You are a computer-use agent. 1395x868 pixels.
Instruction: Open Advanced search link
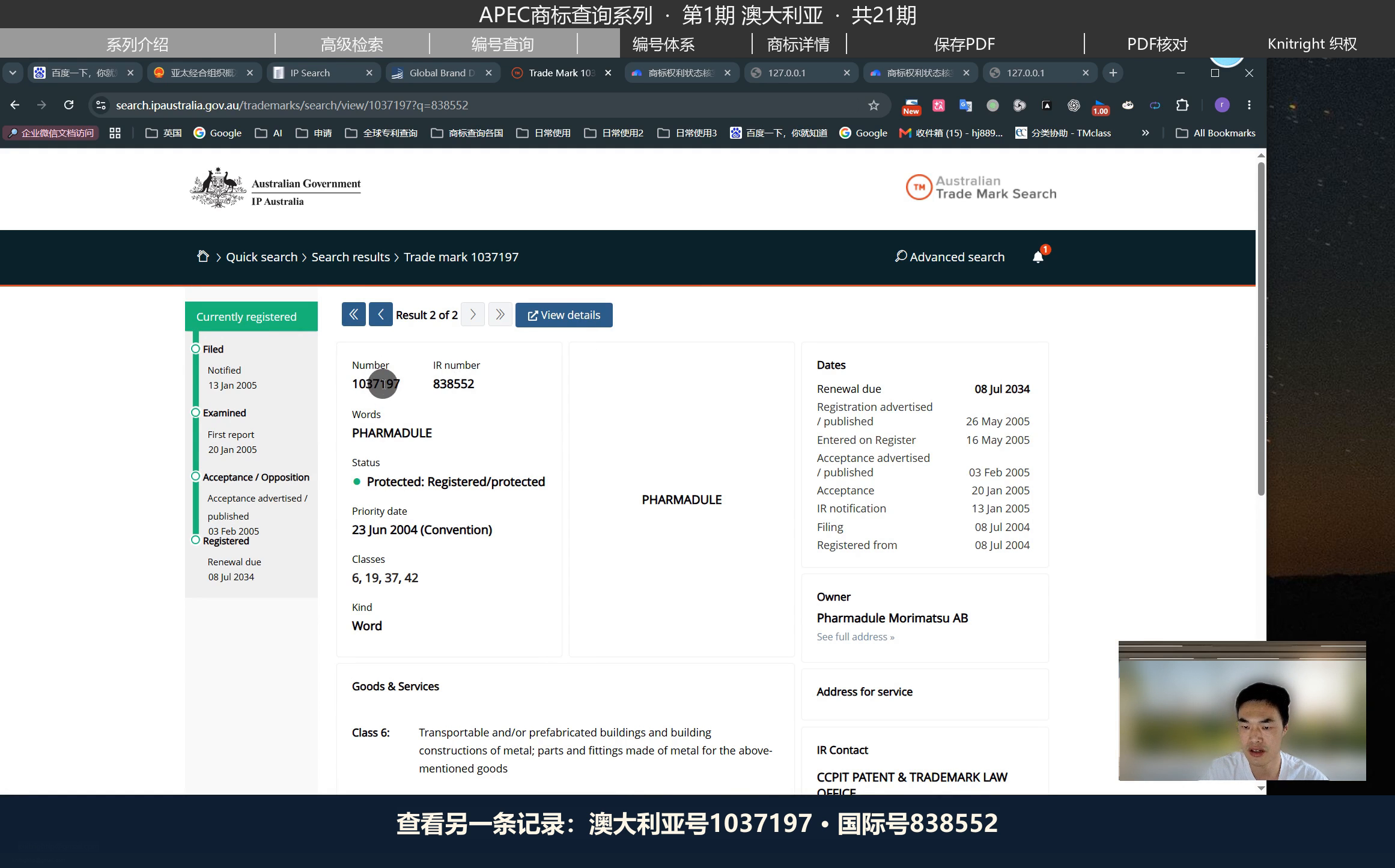[950, 257]
